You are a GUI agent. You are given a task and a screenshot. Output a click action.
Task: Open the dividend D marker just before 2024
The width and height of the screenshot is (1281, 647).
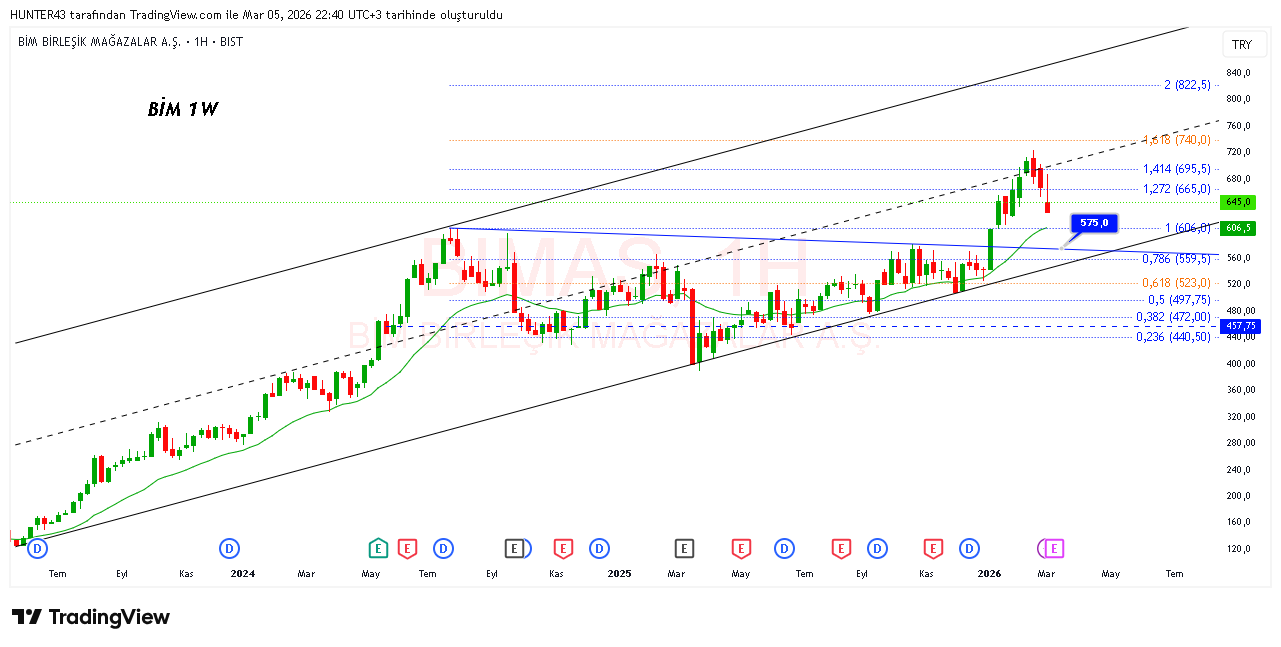(x=230, y=548)
